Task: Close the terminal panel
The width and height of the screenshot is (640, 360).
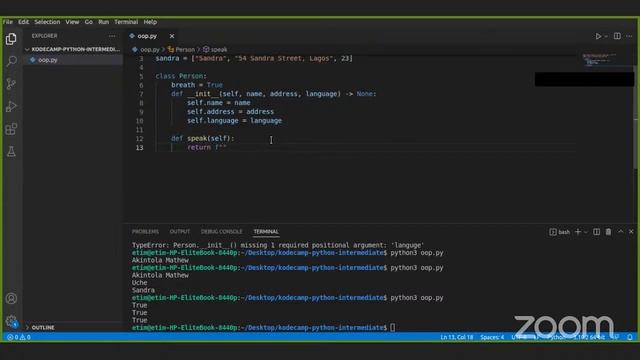Action: tap(631, 231)
